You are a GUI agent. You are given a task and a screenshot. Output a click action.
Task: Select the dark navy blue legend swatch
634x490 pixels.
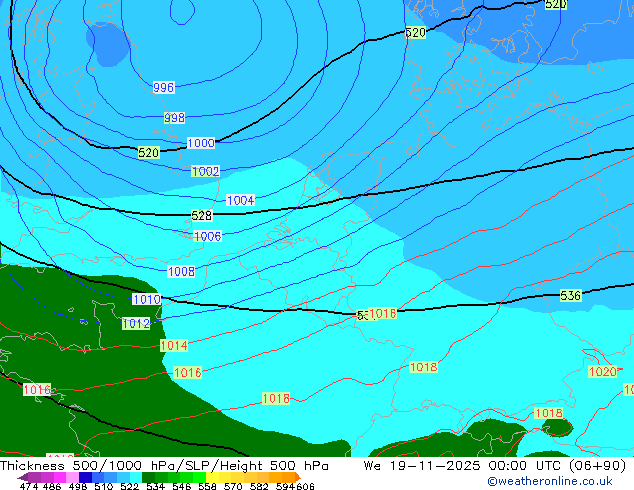(85, 477)
